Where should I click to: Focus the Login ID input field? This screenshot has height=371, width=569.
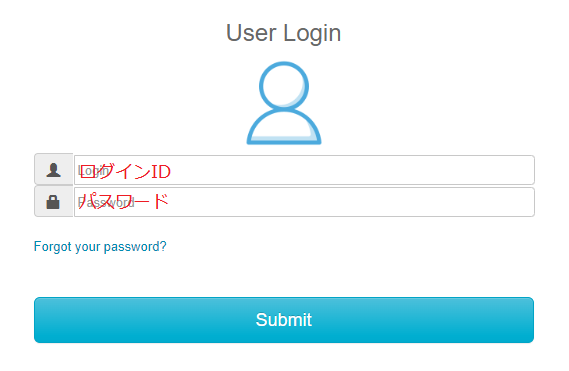(304, 170)
